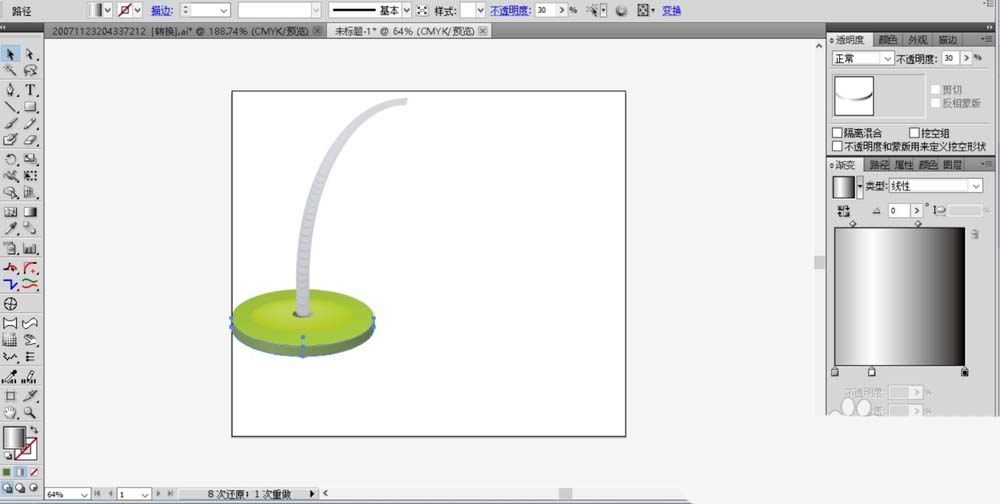The width and height of the screenshot is (1000, 504).
Task: Select the Rotate tool
Action: coord(10,159)
